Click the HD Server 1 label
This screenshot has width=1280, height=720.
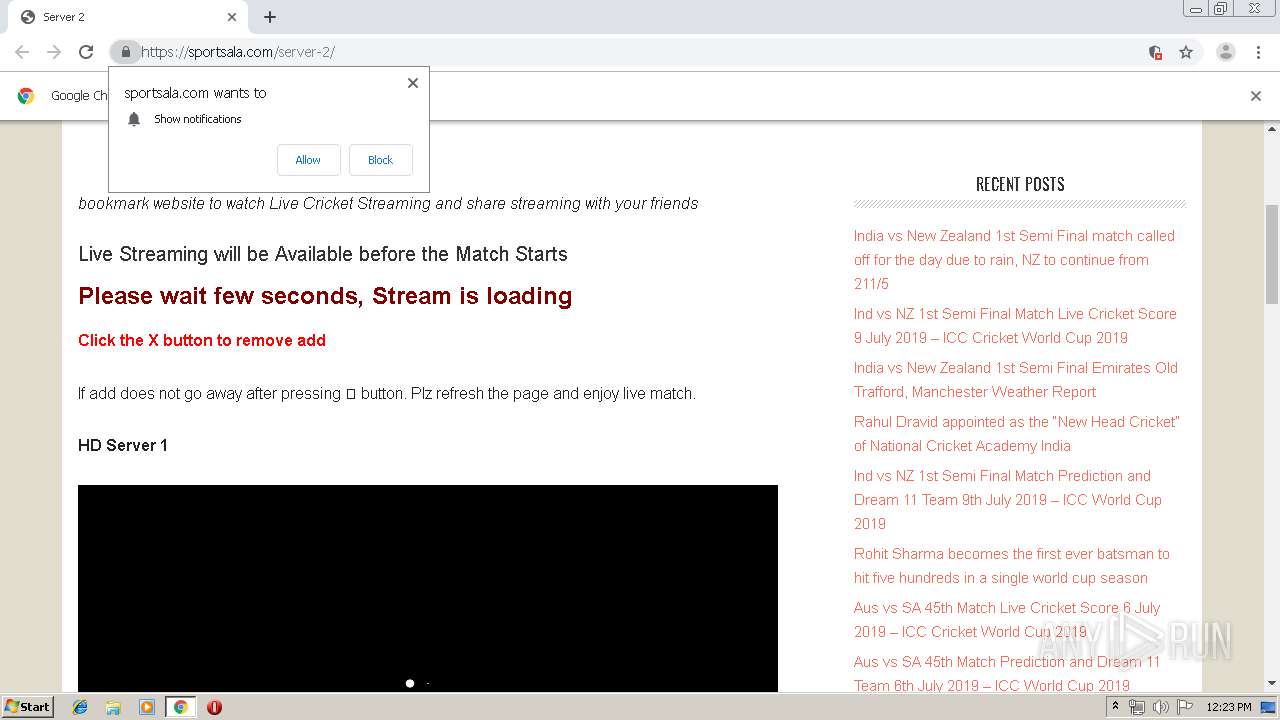[123, 445]
